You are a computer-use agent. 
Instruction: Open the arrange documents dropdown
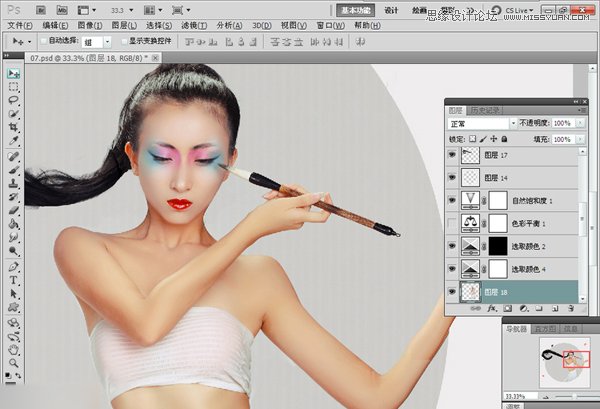point(153,10)
